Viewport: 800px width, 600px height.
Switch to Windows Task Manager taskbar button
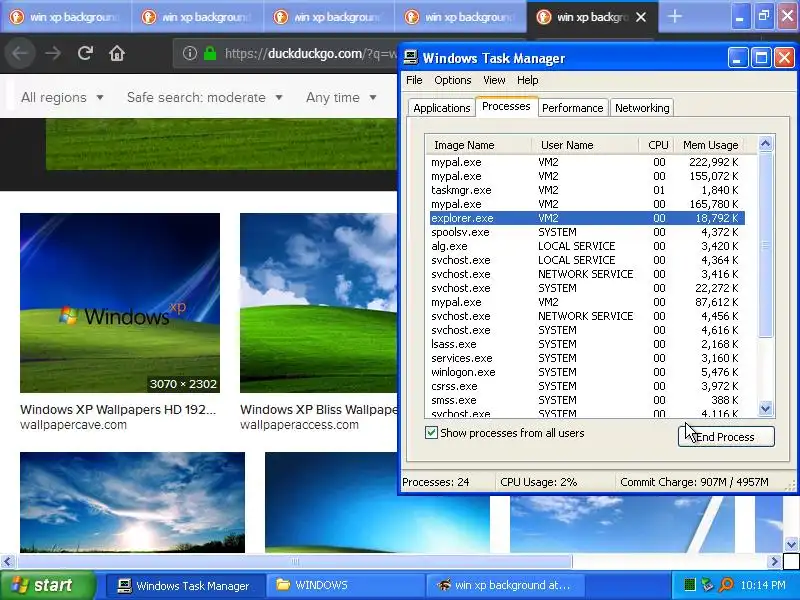click(186, 586)
